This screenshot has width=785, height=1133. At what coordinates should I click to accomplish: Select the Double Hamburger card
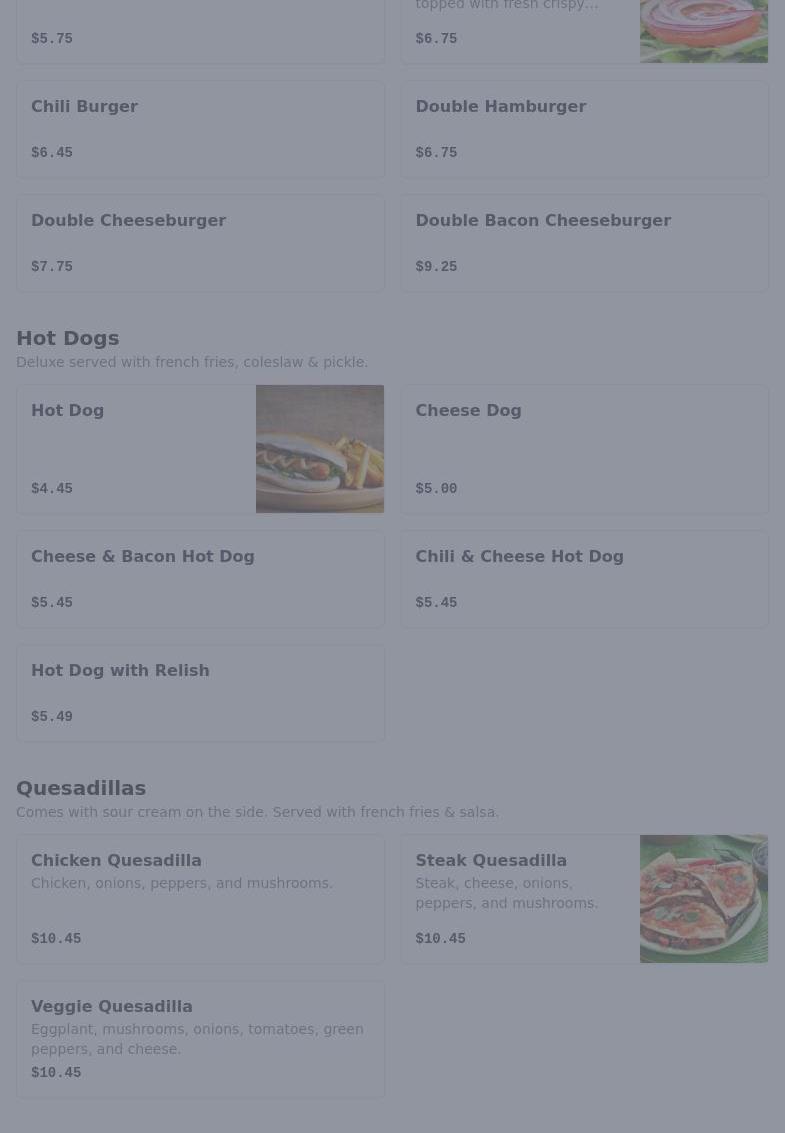point(585,129)
